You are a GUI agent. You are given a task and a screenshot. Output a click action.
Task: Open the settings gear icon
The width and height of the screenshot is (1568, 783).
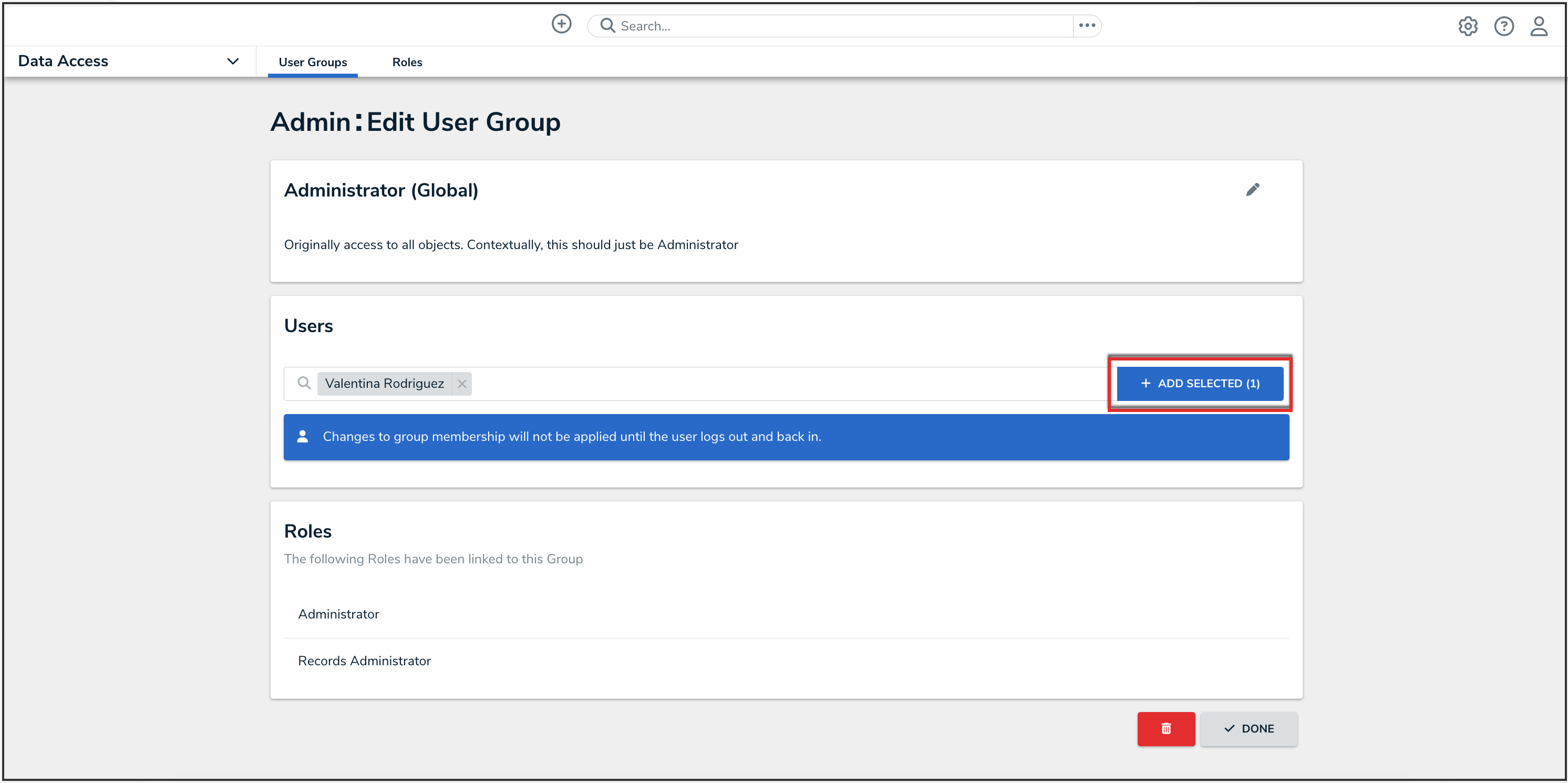pos(1468,26)
